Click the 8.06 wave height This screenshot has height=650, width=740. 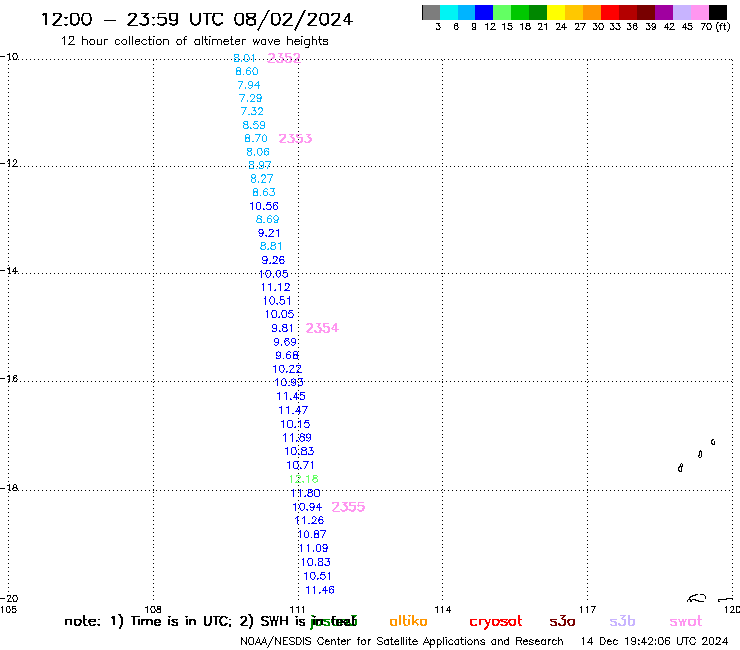coord(258,152)
